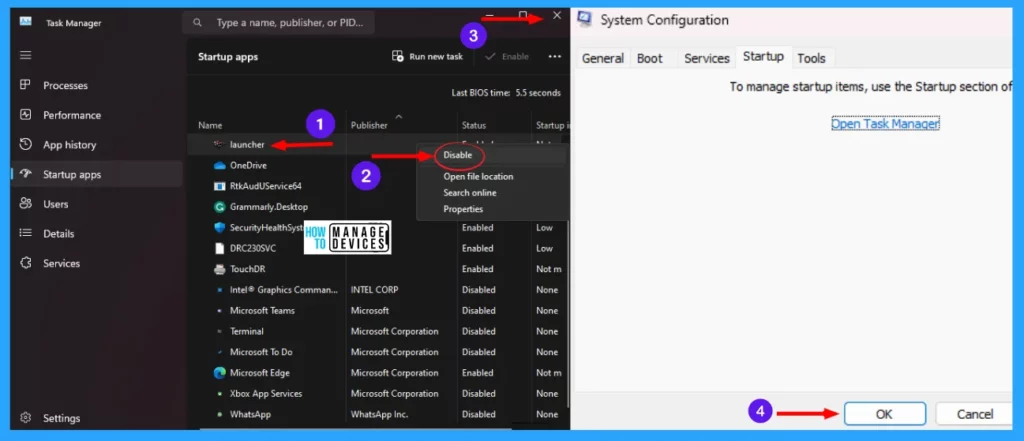Sort by the Name column header

tap(210, 125)
